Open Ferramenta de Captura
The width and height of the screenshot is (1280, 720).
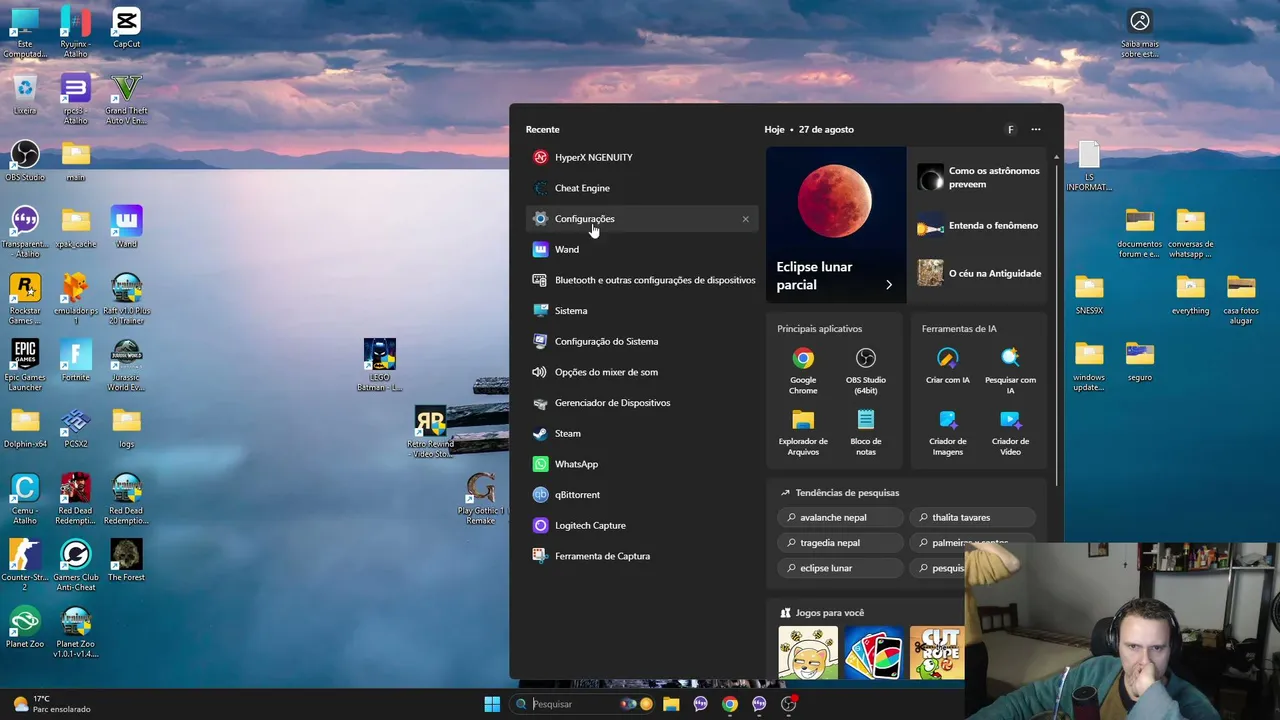(x=642, y=556)
